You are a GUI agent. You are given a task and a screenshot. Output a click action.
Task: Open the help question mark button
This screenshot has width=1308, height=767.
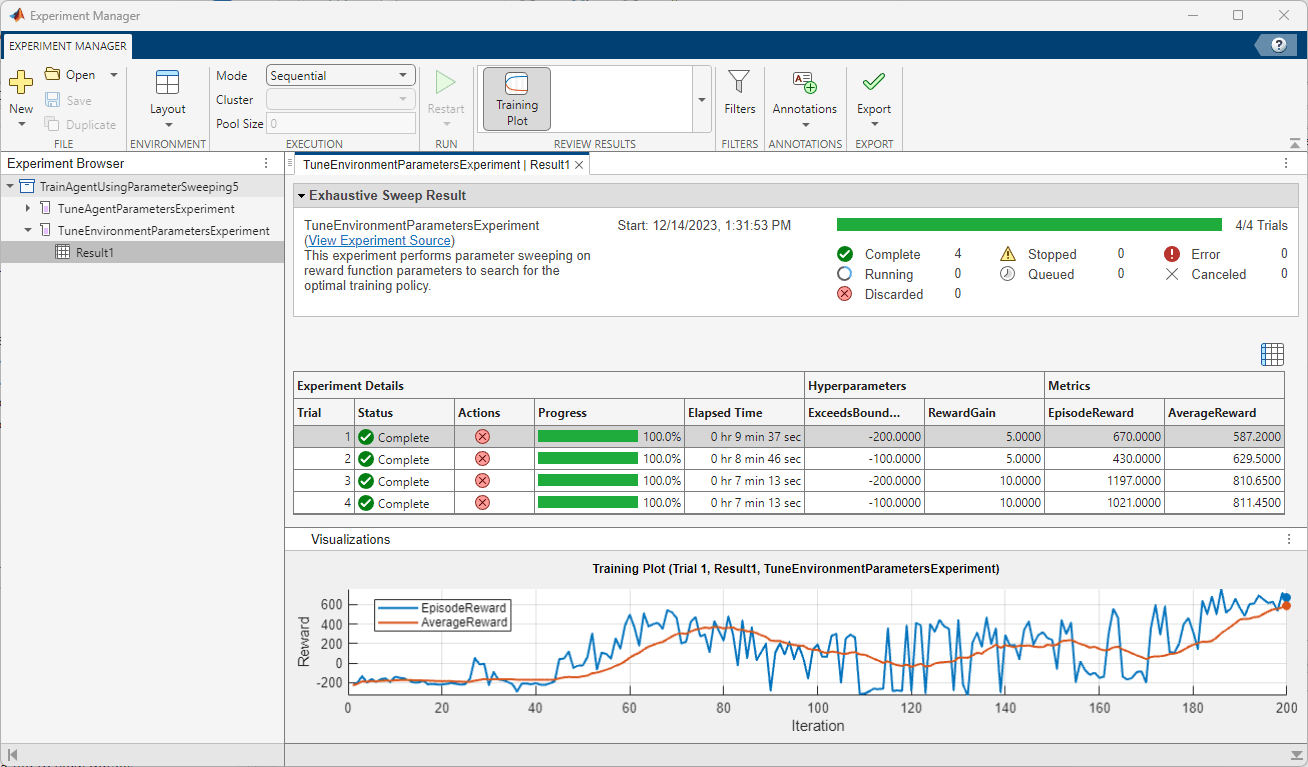click(x=1278, y=45)
